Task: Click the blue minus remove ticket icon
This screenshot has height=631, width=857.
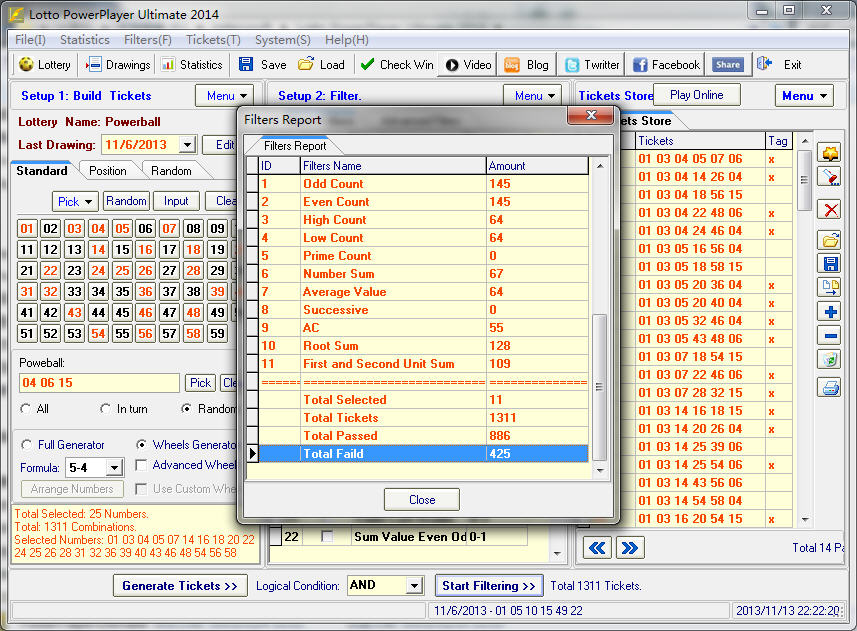Action: click(830, 335)
